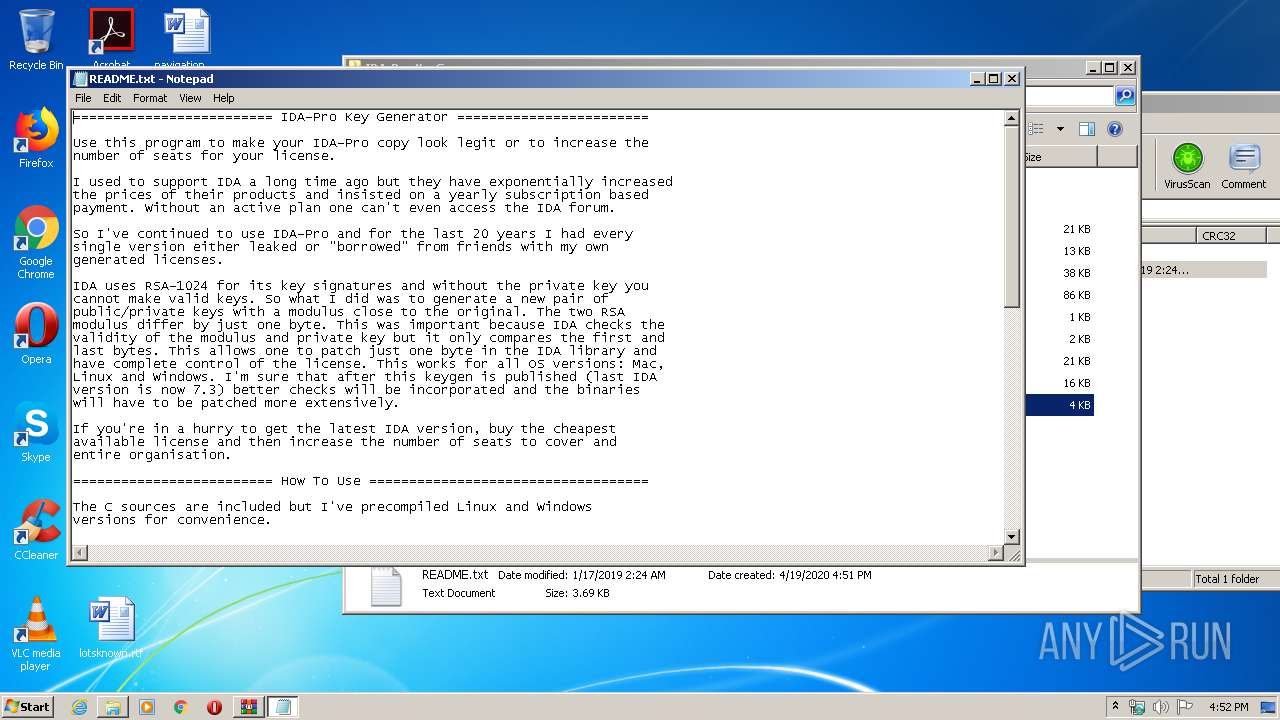Click the Date created value in details pane
This screenshot has height=720, width=1280.
click(x=824, y=575)
